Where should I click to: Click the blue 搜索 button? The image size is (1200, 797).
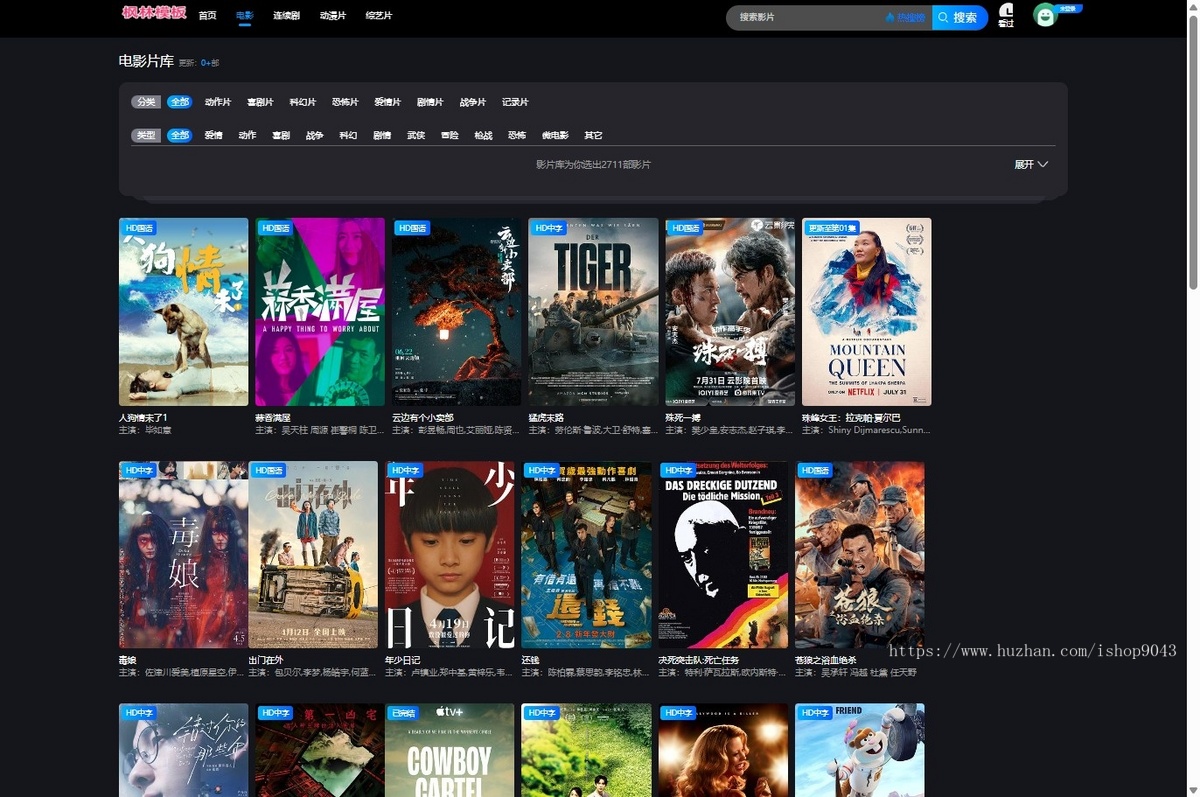[x=959, y=17]
